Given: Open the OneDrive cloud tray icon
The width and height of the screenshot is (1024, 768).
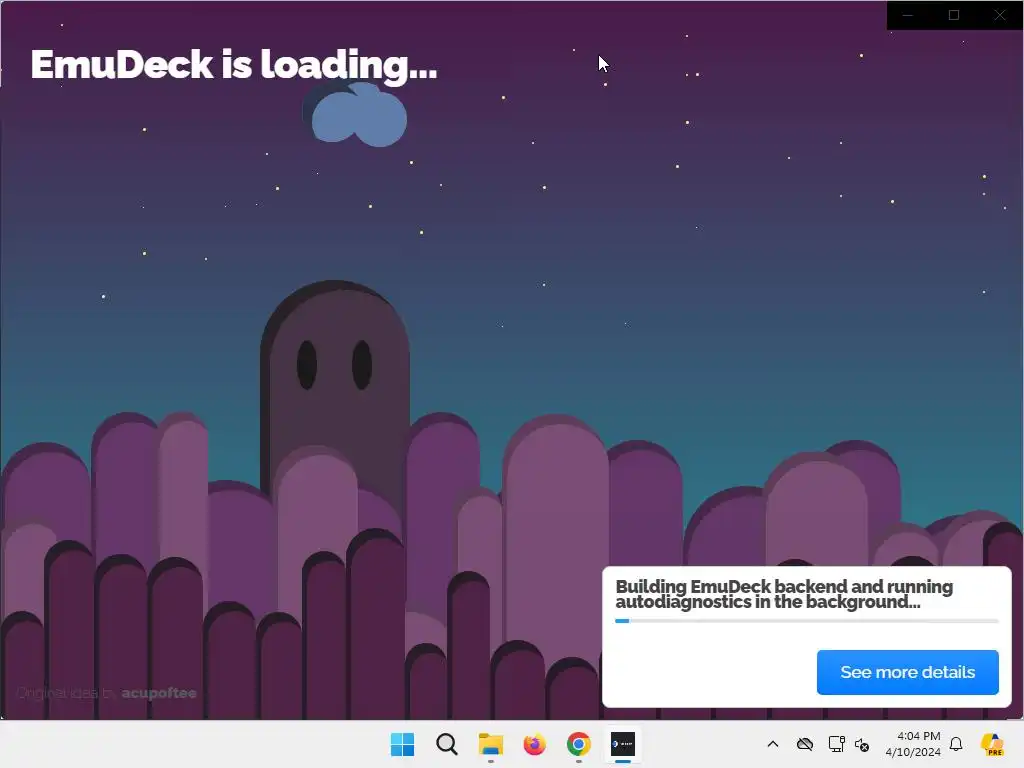Looking at the screenshot, I should pos(805,744).
